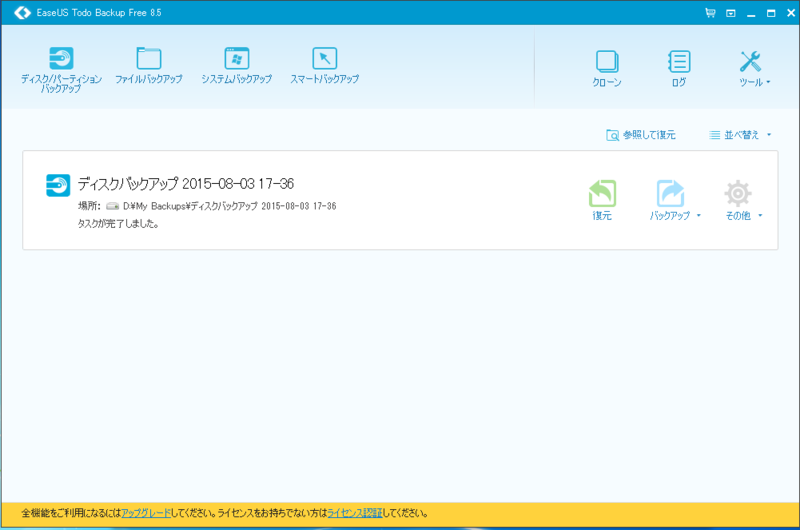The image size is (800, 530).
Task: Open the title bar menu dropdown icon
Action: [731, 13]
